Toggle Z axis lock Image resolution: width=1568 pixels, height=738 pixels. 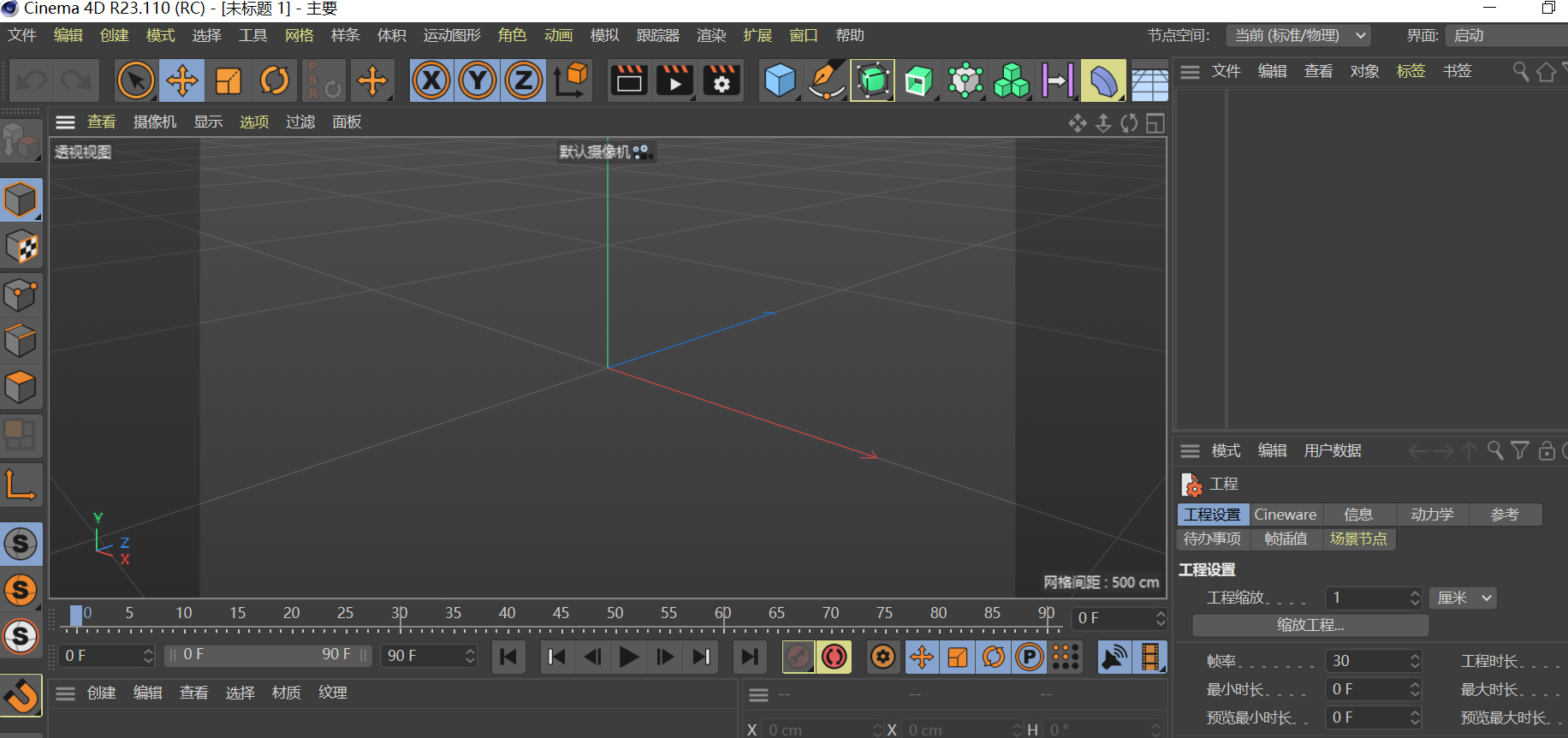(524, 81)
